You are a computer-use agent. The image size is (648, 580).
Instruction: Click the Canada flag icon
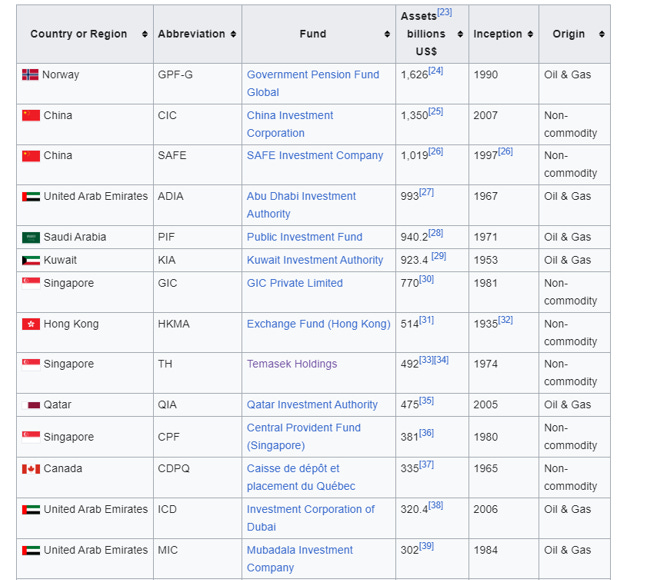pyautogui.click(x=31, y=469)
